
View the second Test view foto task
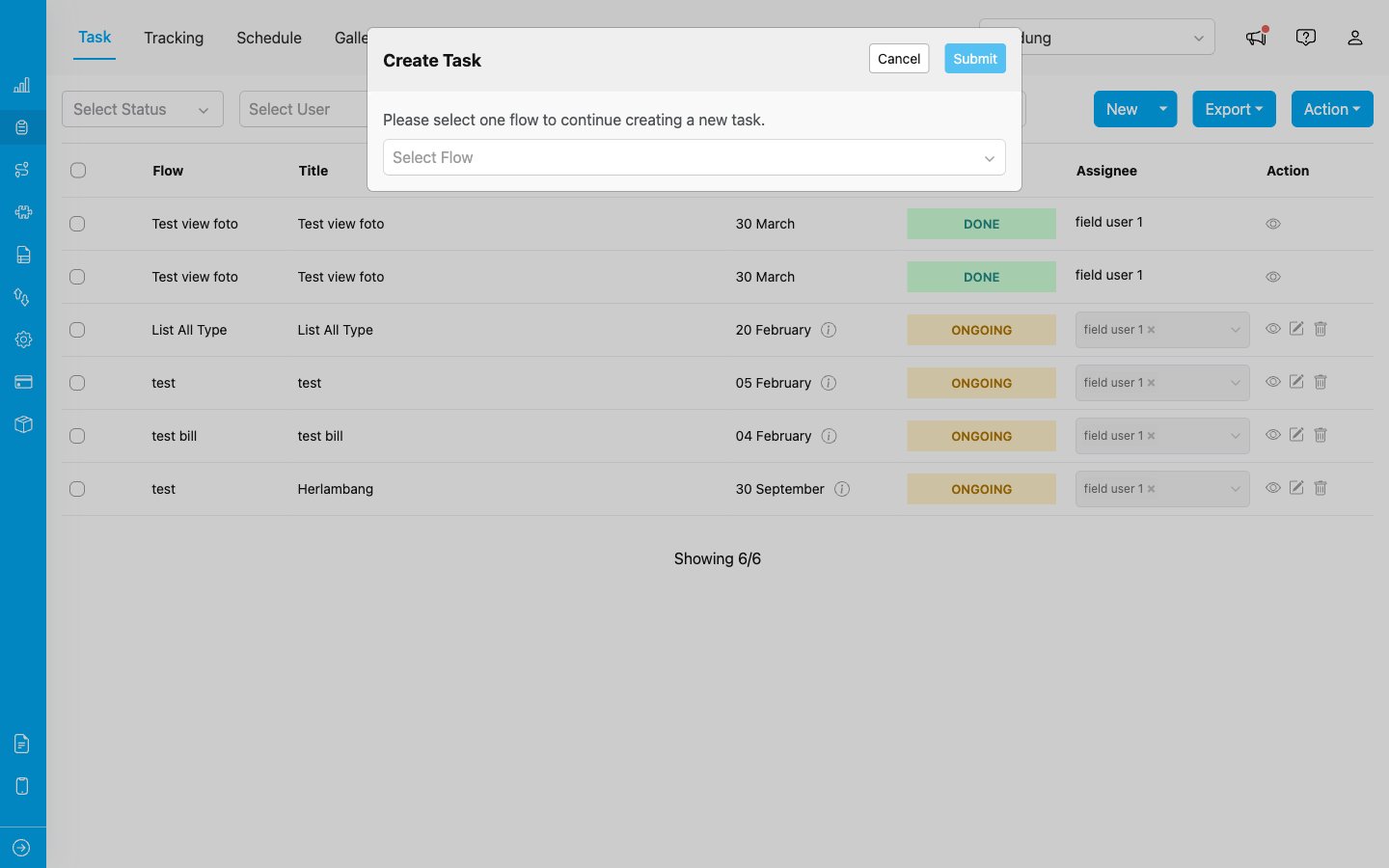click(x=1273, y=277)
